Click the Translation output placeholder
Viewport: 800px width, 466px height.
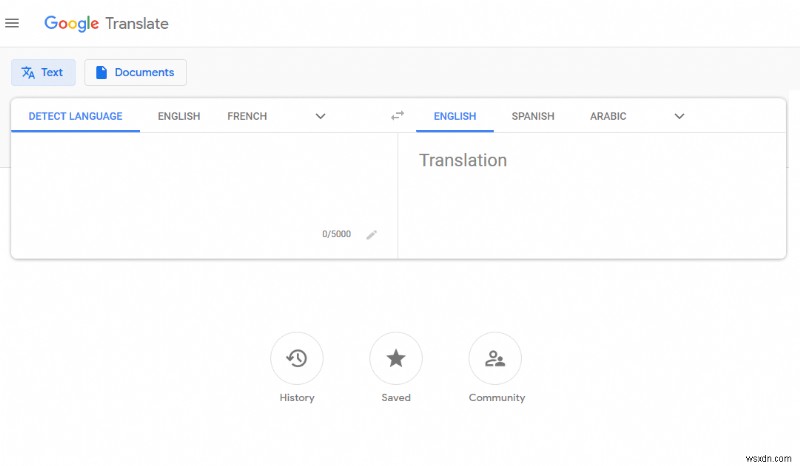pyautogui.click(x=463, y=160)
